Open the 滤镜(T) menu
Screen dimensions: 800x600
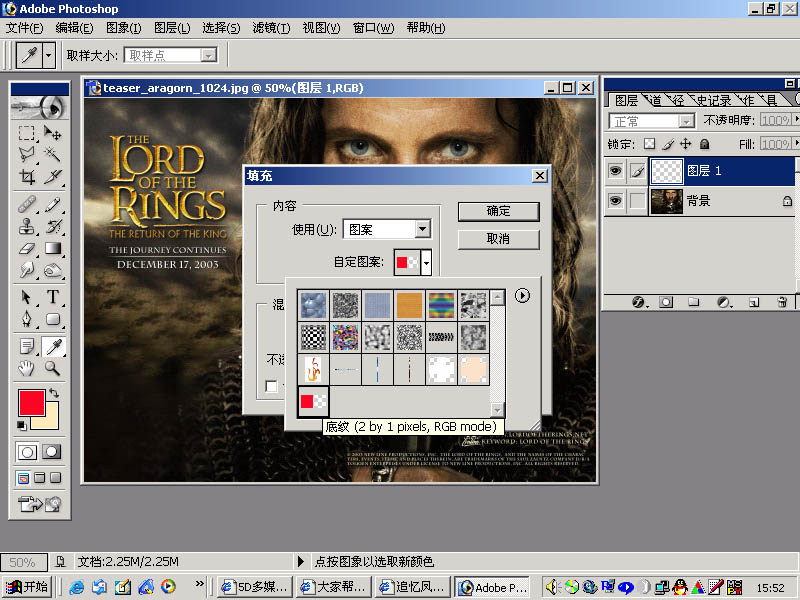[271, 28]
